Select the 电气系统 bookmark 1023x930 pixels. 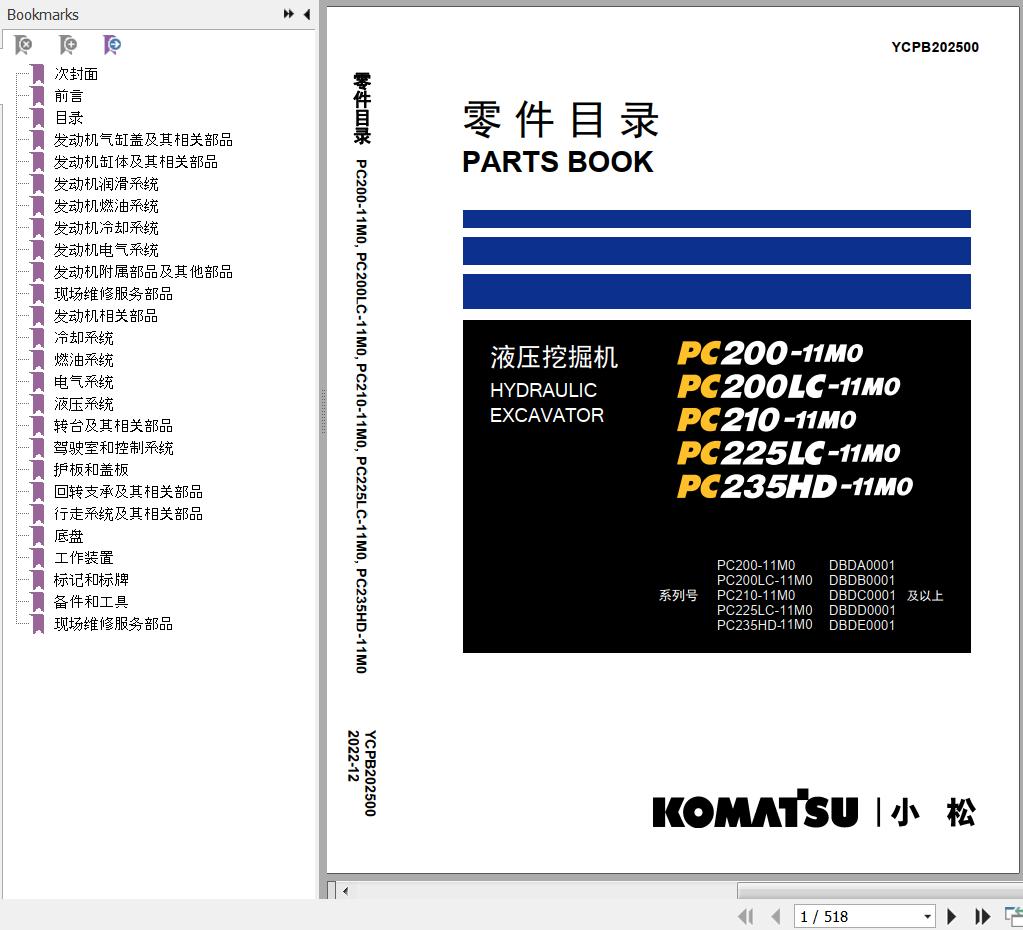point(84,382)
